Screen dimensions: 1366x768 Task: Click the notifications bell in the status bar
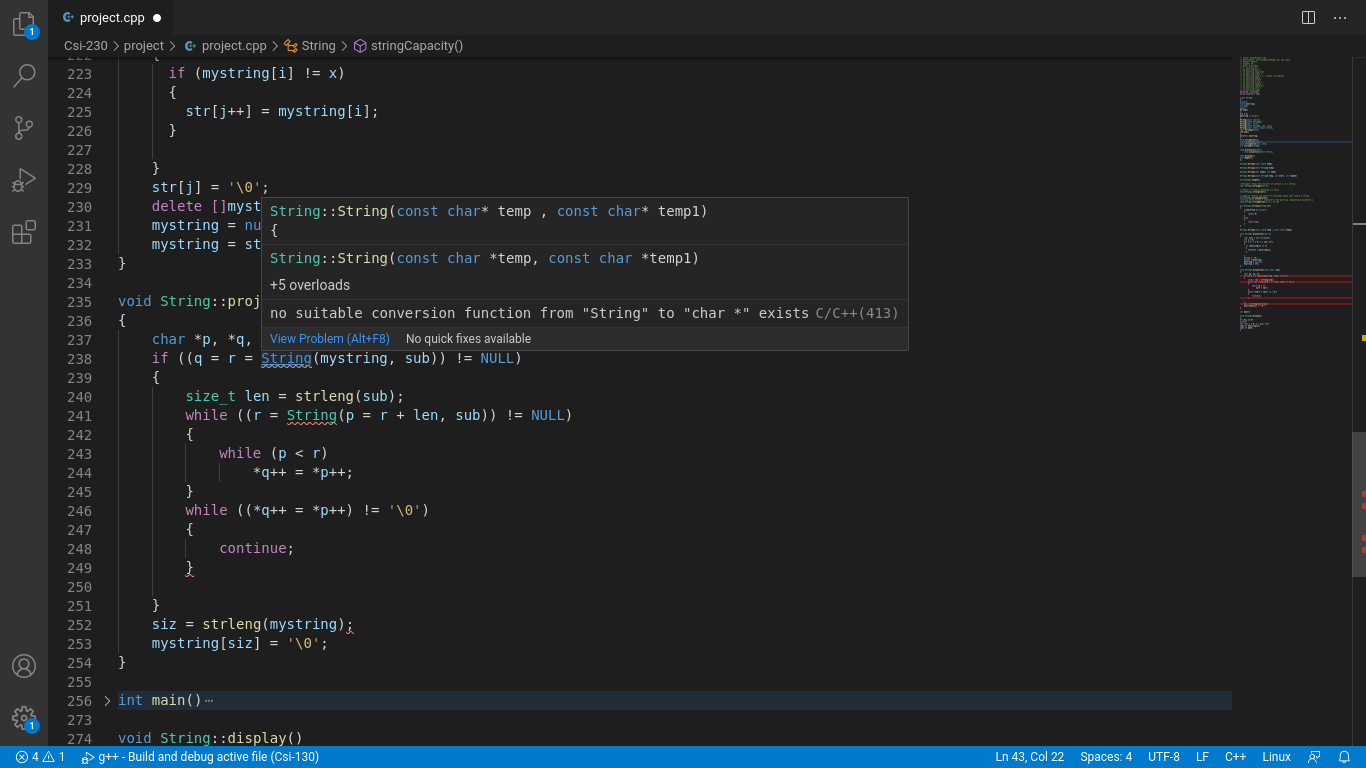click(1344, 757)
